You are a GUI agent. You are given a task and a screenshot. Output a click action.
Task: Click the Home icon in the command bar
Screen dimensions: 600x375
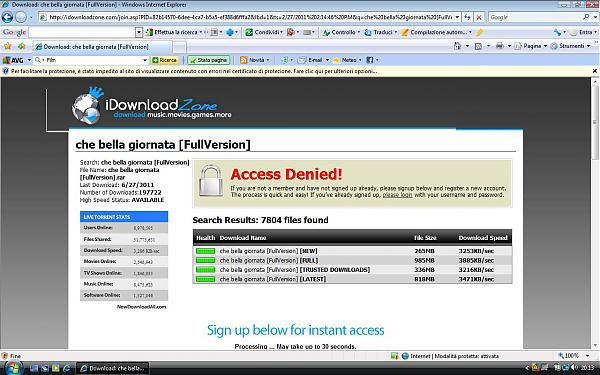[457, 46]
